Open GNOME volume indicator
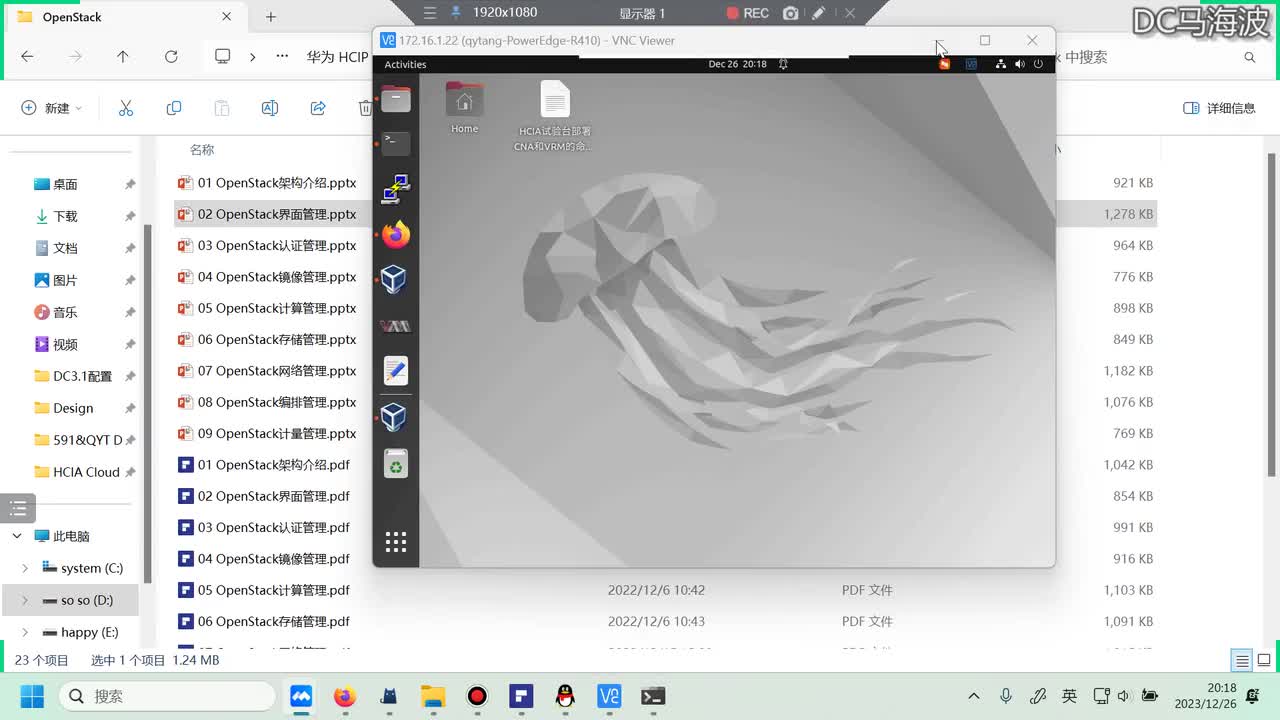The width and height of the screenshot is (1280, 720). (x=1019, y=64)
